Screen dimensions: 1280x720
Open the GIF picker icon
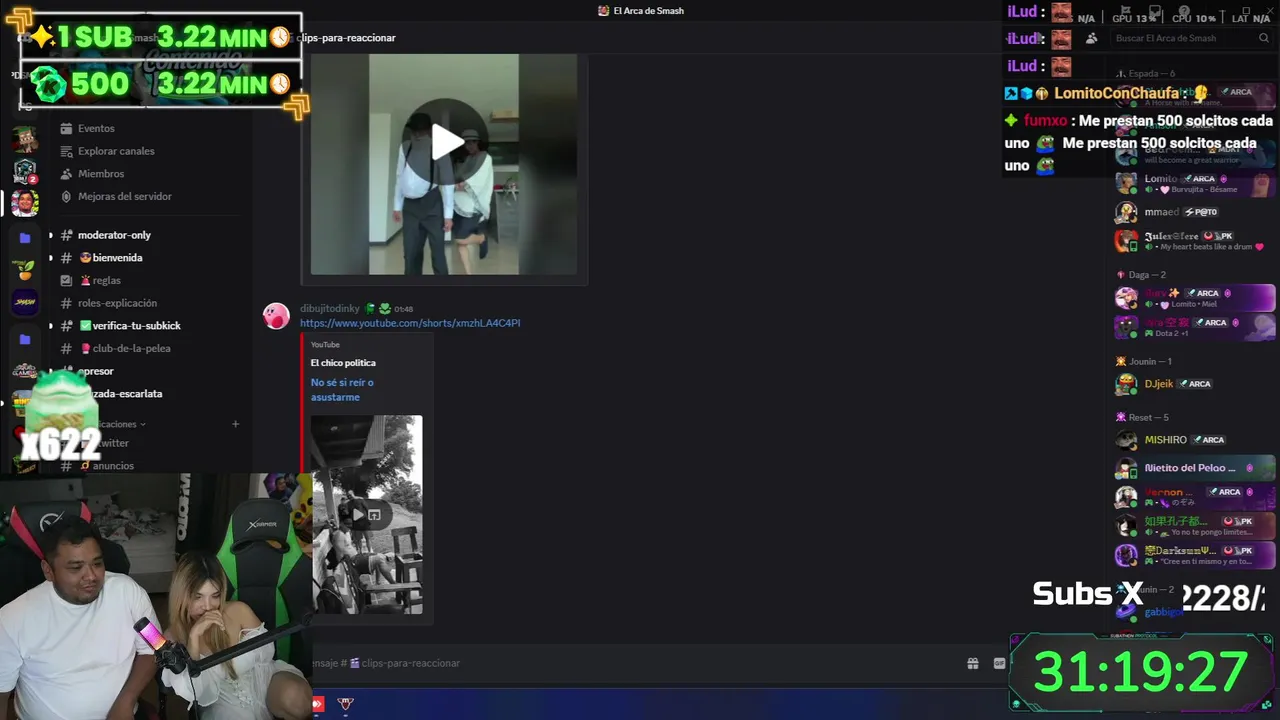pos(998,663)
